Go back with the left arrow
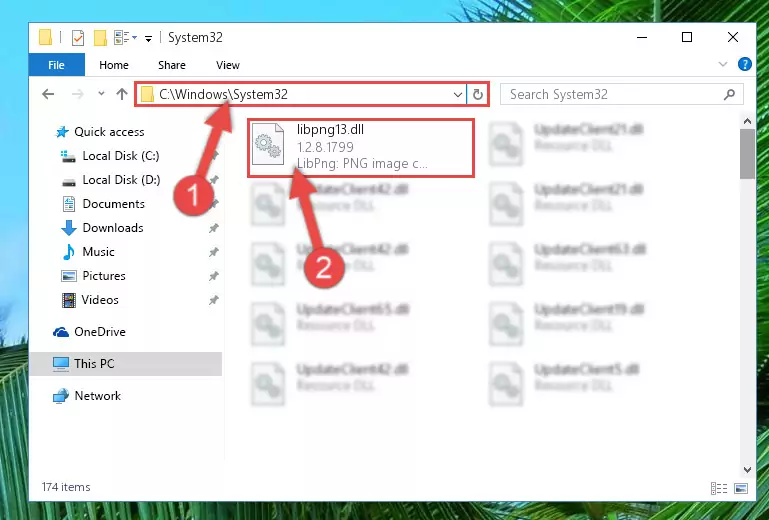 click(x=48, y=94)
